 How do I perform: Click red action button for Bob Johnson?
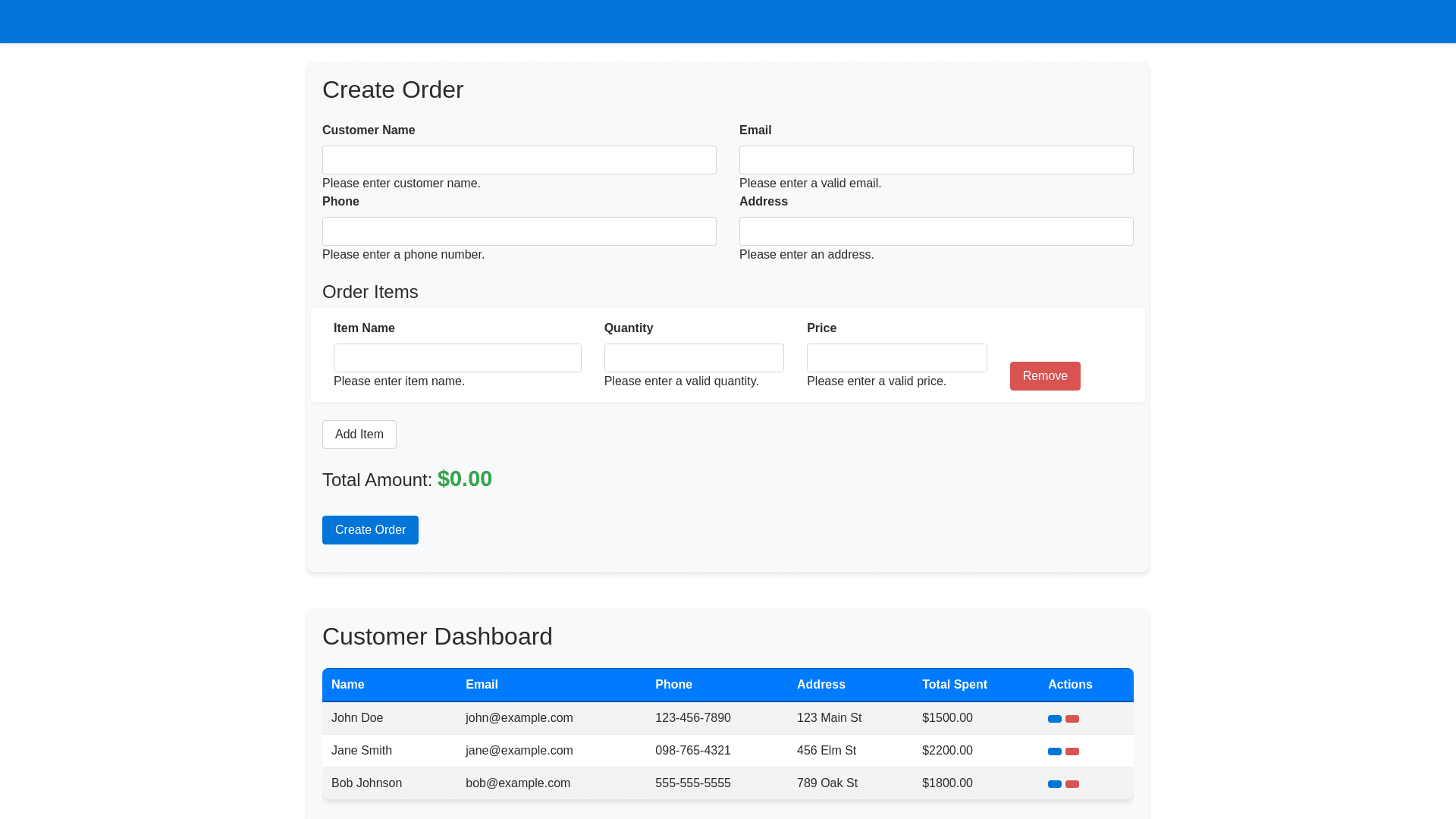(x=1072, y=784)
